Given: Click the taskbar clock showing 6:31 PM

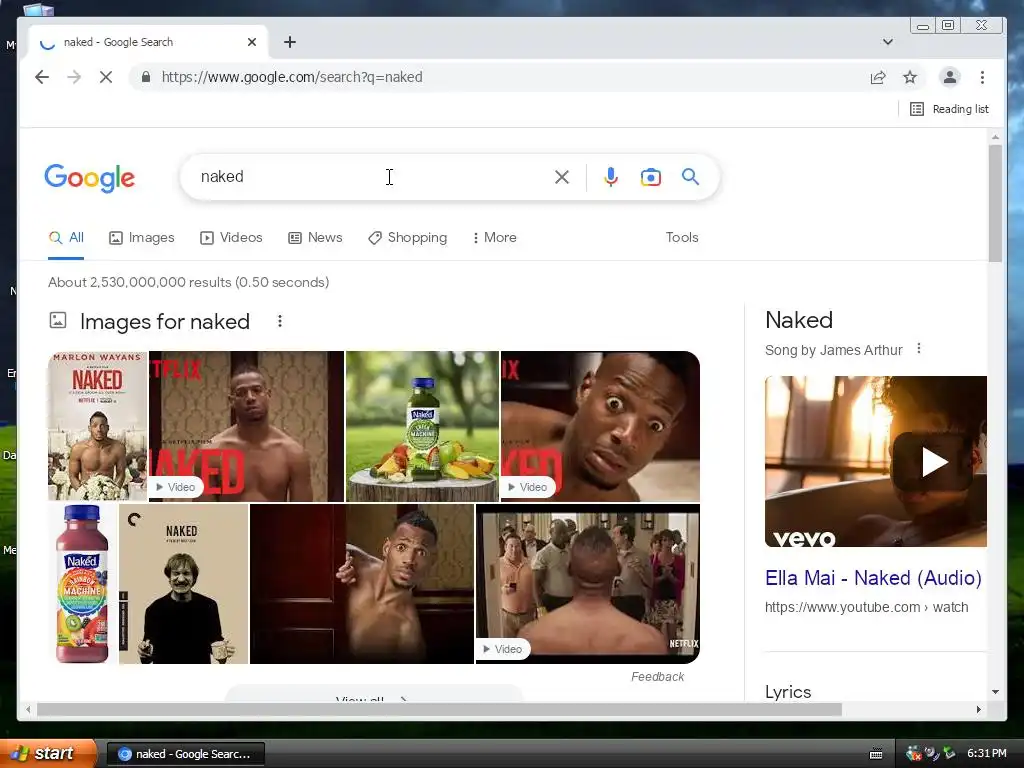Looking at the screenshot, I should pyautogui.click(x=986, y=754).
